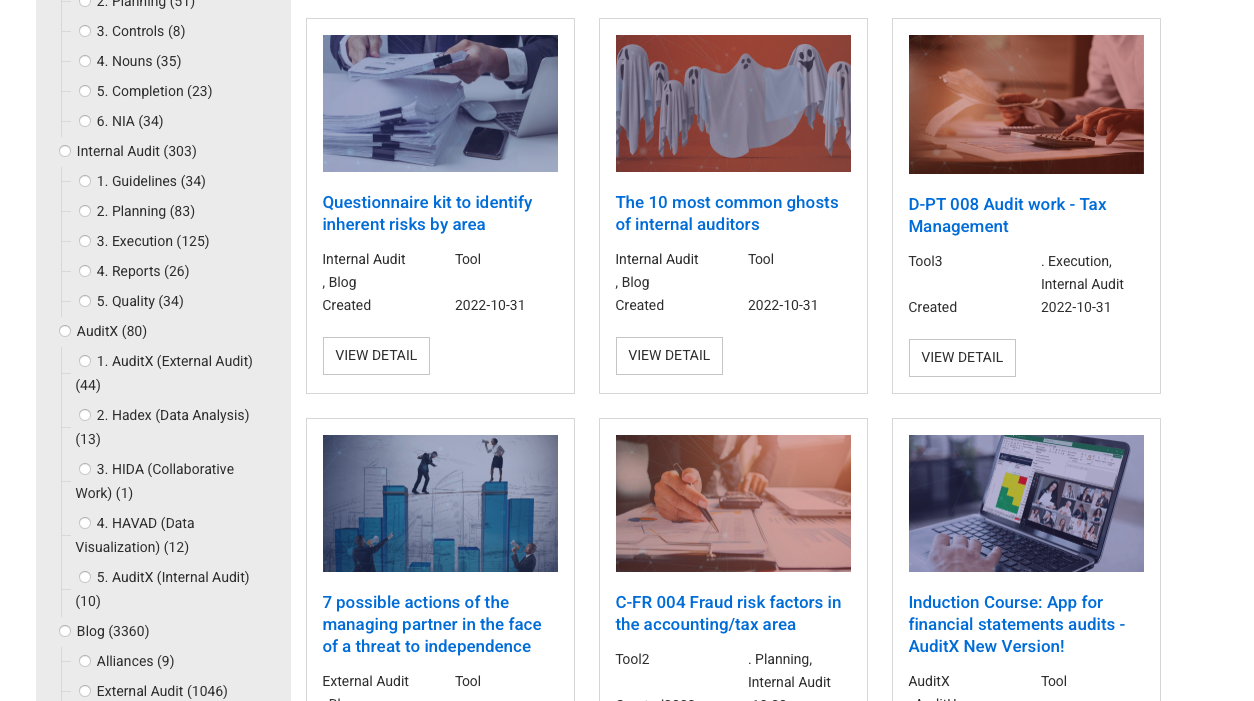Choose the '5. Completion (23)' radio filter
Image resolution: width=1254 pixels, height=701 pixels.
(85, 91)
